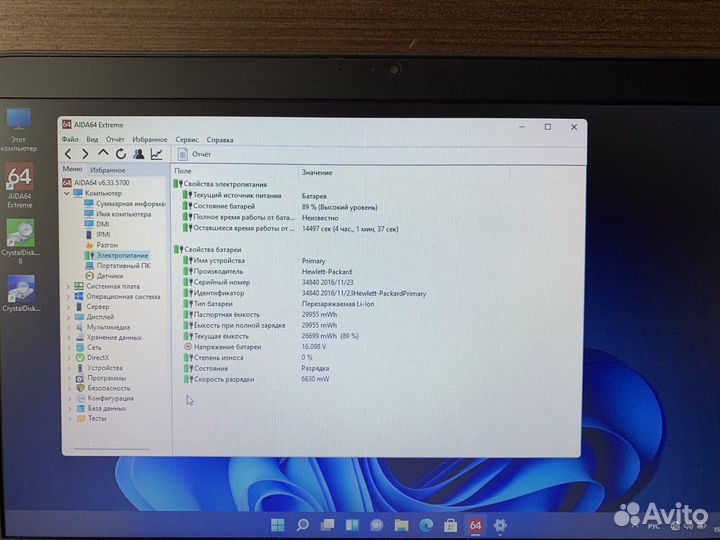
Task: Open the Отчёт menu
Action: coord(115,139)
